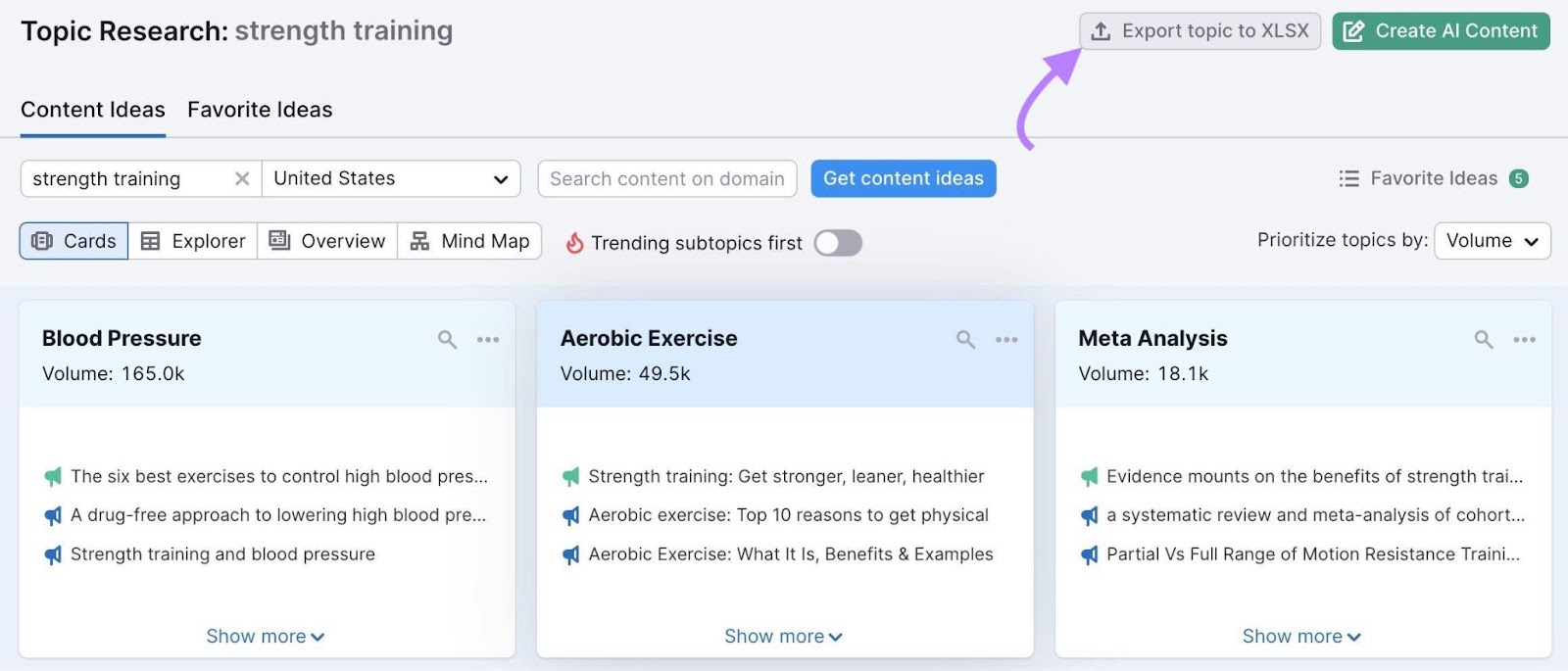Enable Trending subtopics first
This screenshot has width=1568, height=671.
coord(837,242)
